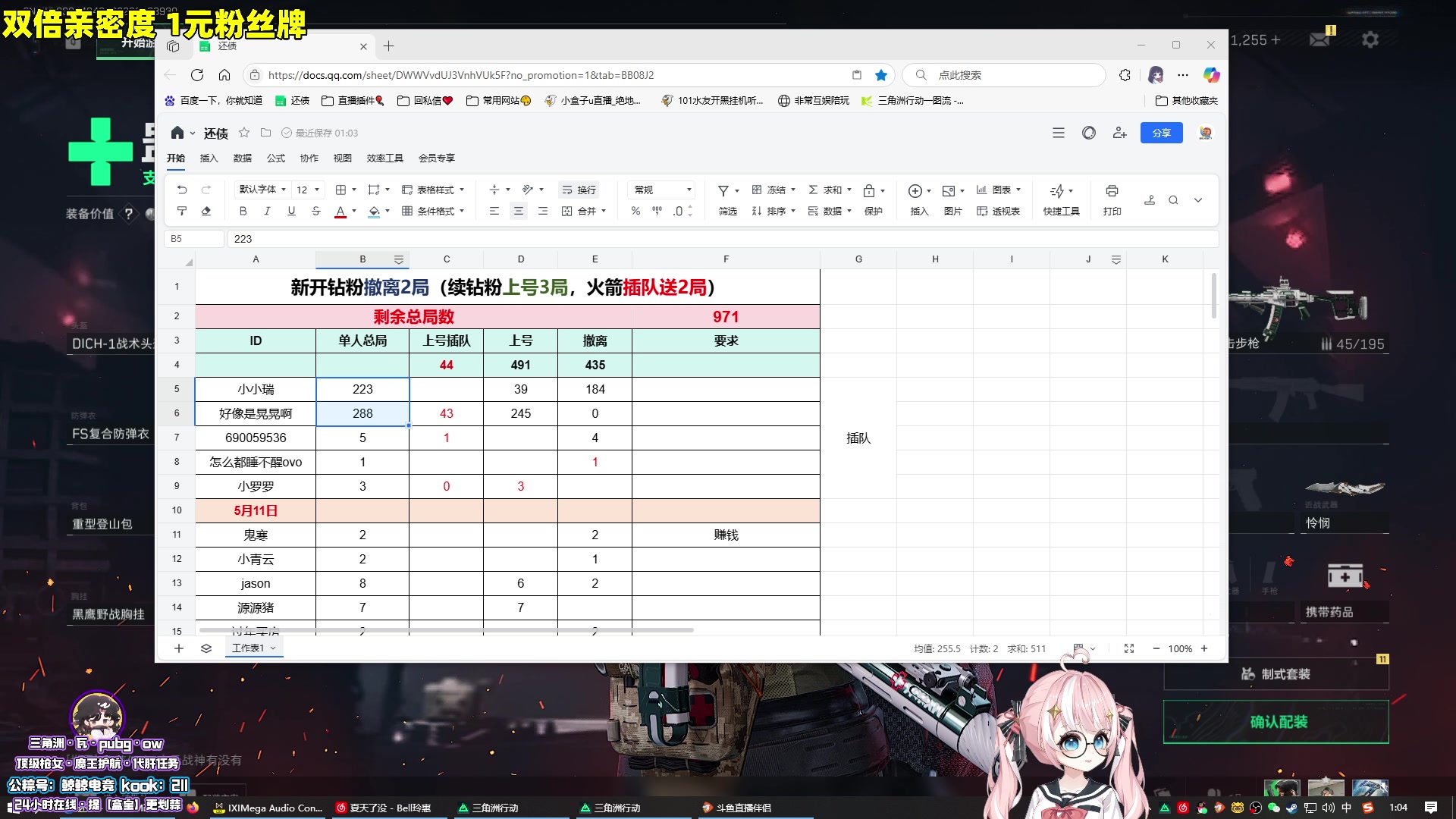The image size is (1456, 819).
Task: Toggle text wrap 换行
Action: pyautogui.click(x=579, y=190)
